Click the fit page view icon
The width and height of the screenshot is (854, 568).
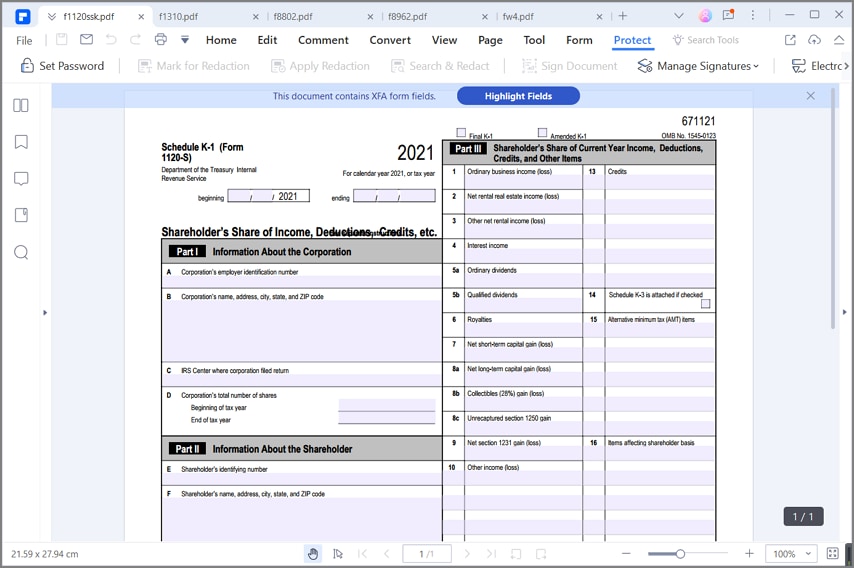click(516, 554)
